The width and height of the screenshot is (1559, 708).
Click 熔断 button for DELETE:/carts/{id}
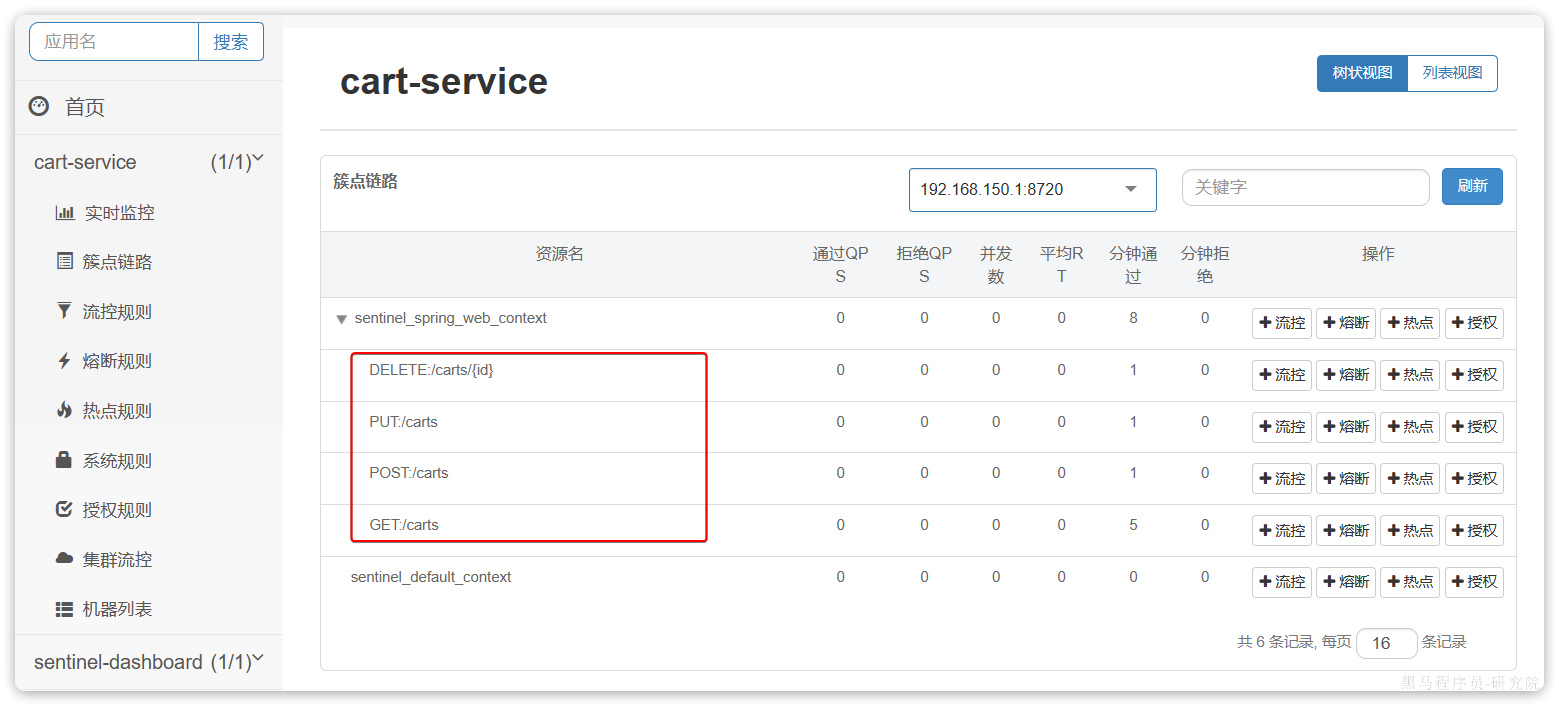click(x=1345, y=375)
